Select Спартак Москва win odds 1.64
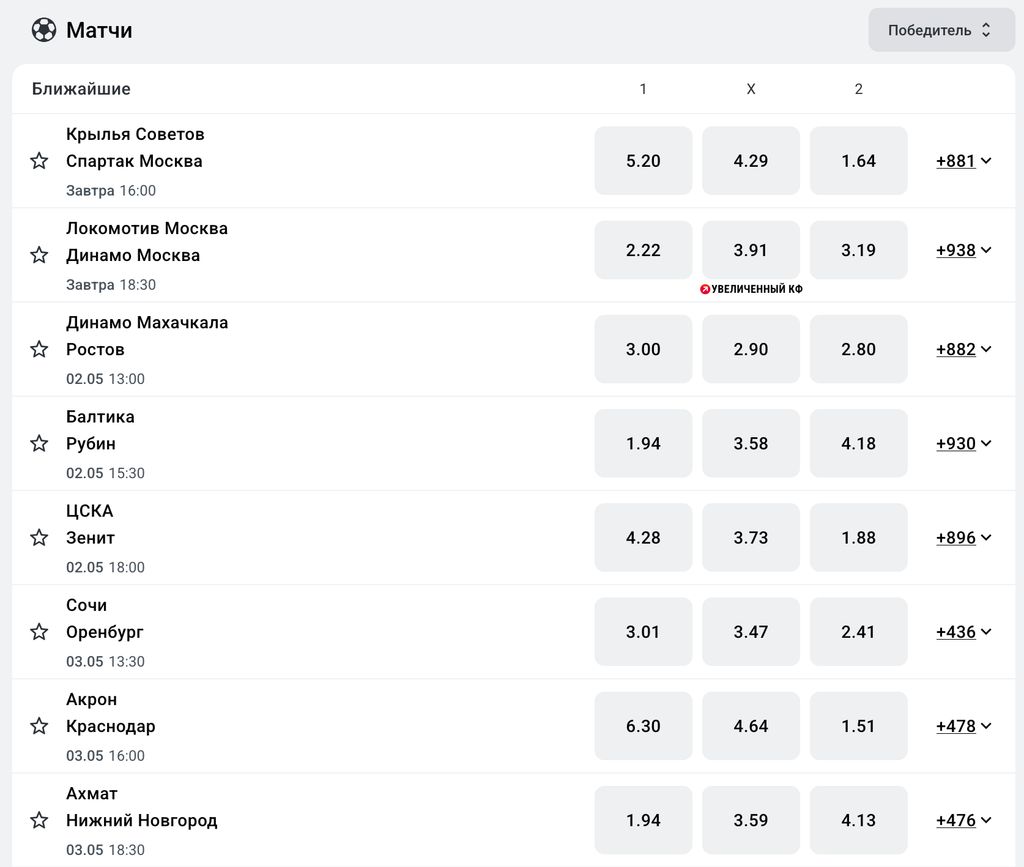This screenshot has height=867, width=1024. pos(859,161)
